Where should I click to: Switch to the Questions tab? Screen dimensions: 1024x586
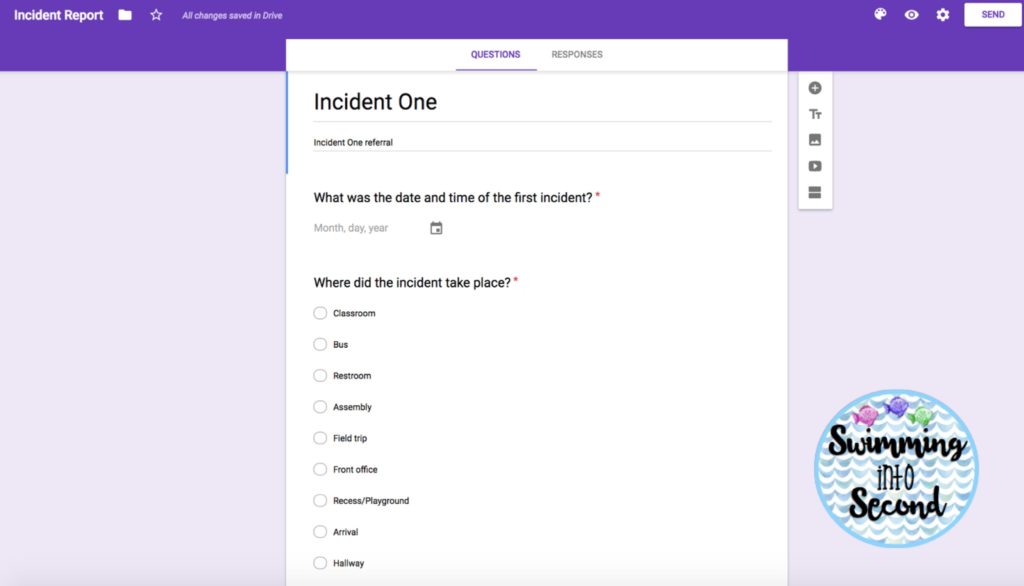[x=496, y=55]
